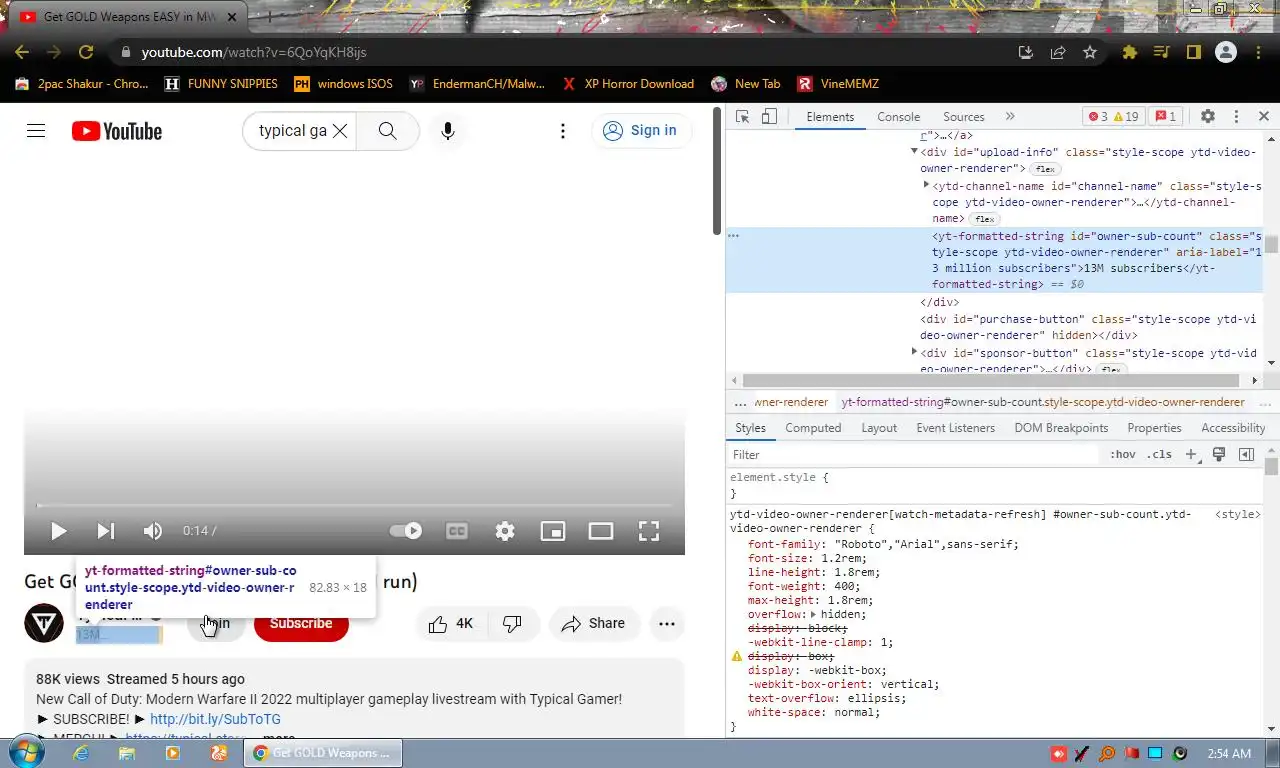Open more actions menu beside Share
Image resolution: width=1280 pixels, height=768 pixels.
(x=667, y=623)
